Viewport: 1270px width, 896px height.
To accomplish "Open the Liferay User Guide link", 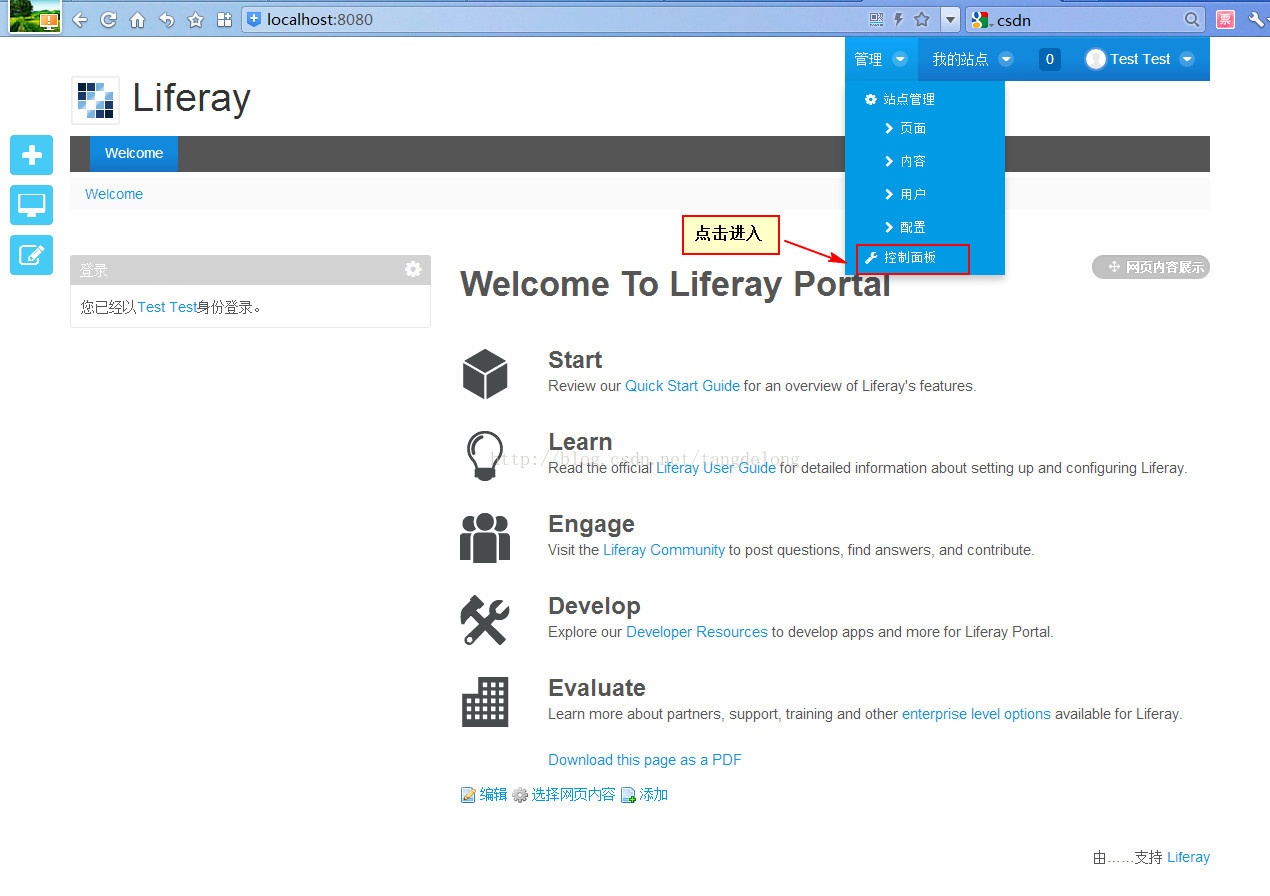I will coord(716,467).
